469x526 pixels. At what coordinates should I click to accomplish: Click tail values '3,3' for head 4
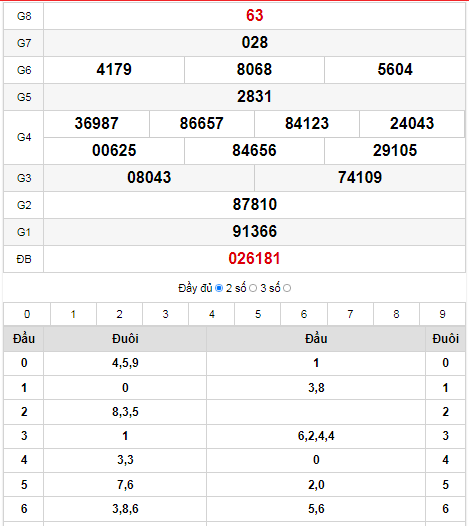click(125, 460)
